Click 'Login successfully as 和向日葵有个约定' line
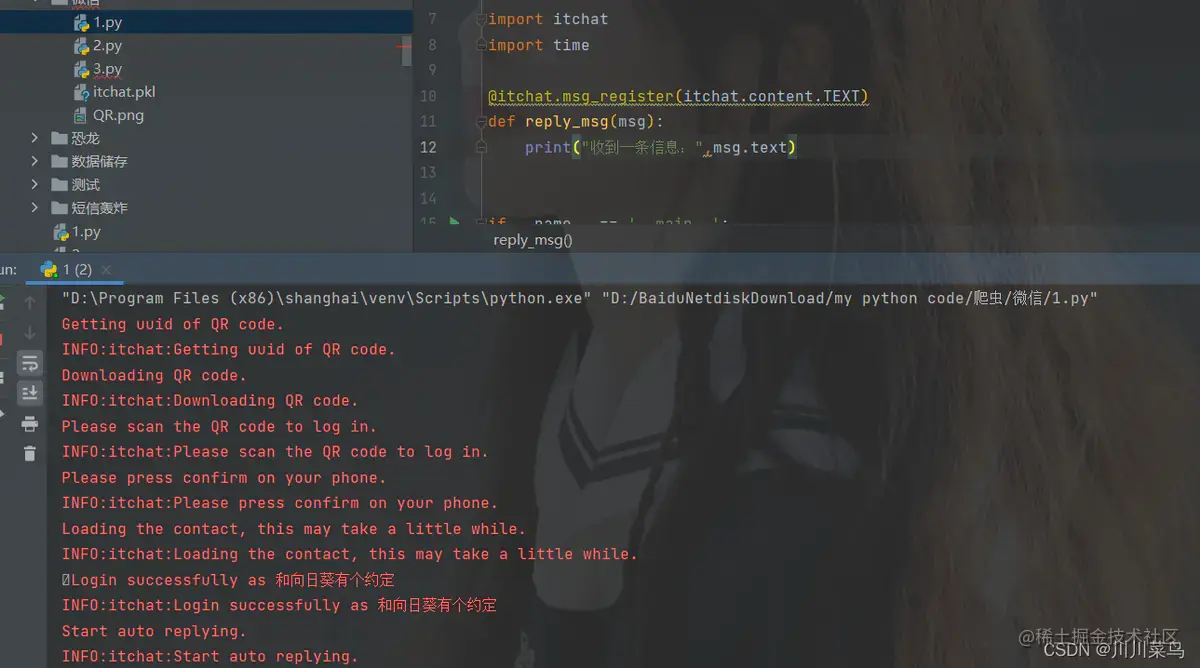The image size is (1200, 668). click(229, 580)
